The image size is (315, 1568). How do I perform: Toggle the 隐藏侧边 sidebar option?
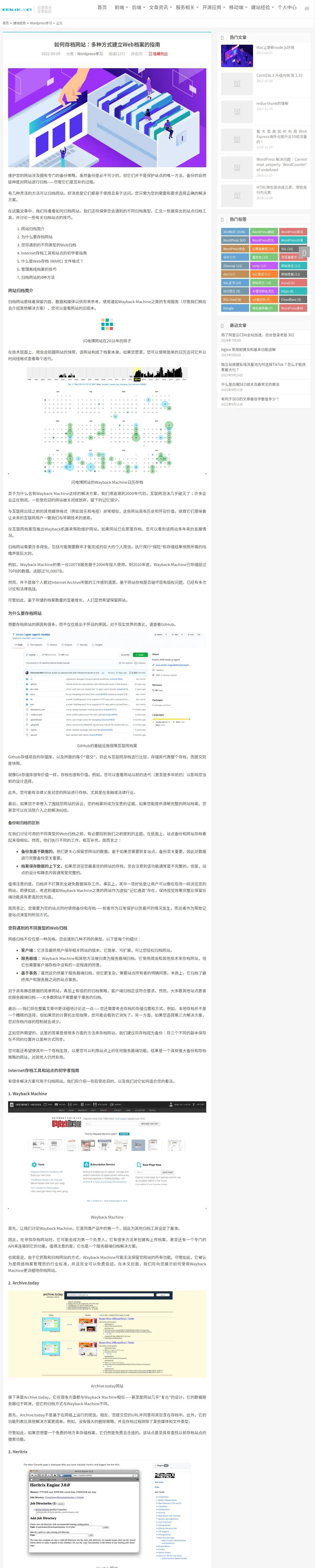click(x=158, y=54)
